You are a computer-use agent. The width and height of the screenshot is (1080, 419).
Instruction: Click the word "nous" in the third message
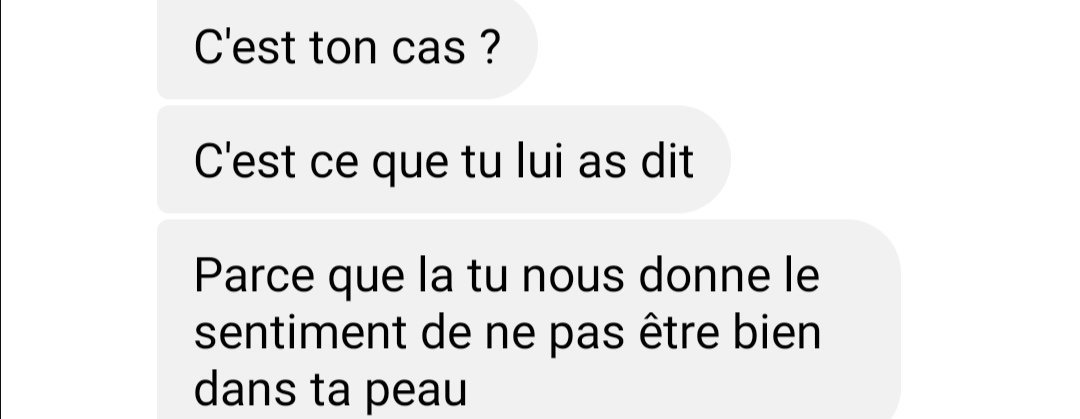(574, 277)
